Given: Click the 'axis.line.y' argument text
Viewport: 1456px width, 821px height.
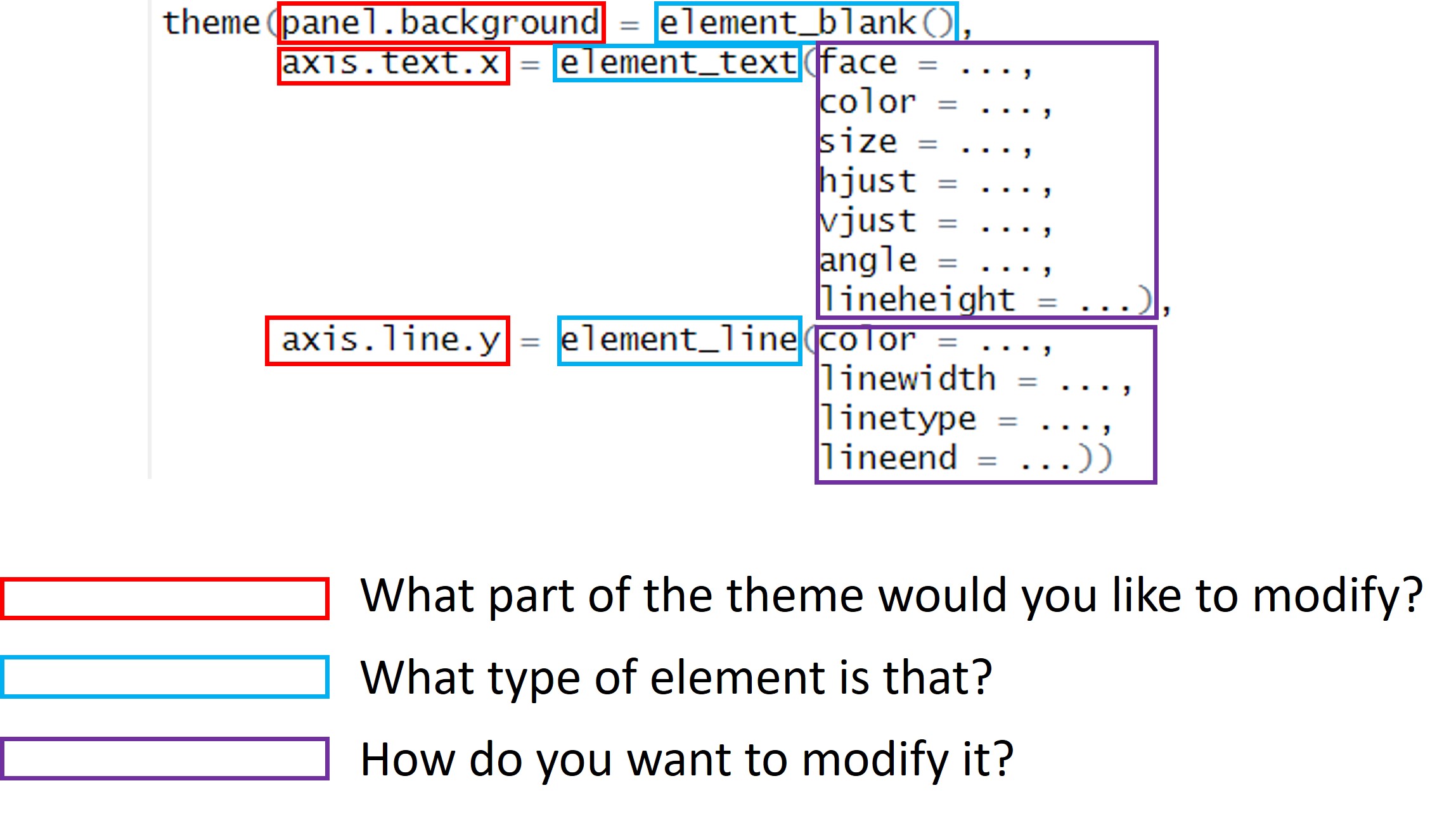Looking at the screenshot, I should point(391,340).
